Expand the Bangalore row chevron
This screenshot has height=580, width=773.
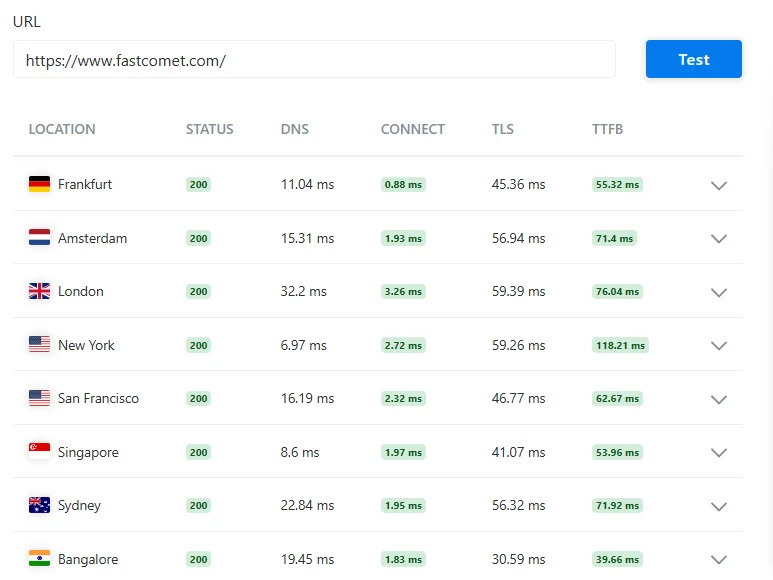(x=719, y=560)
